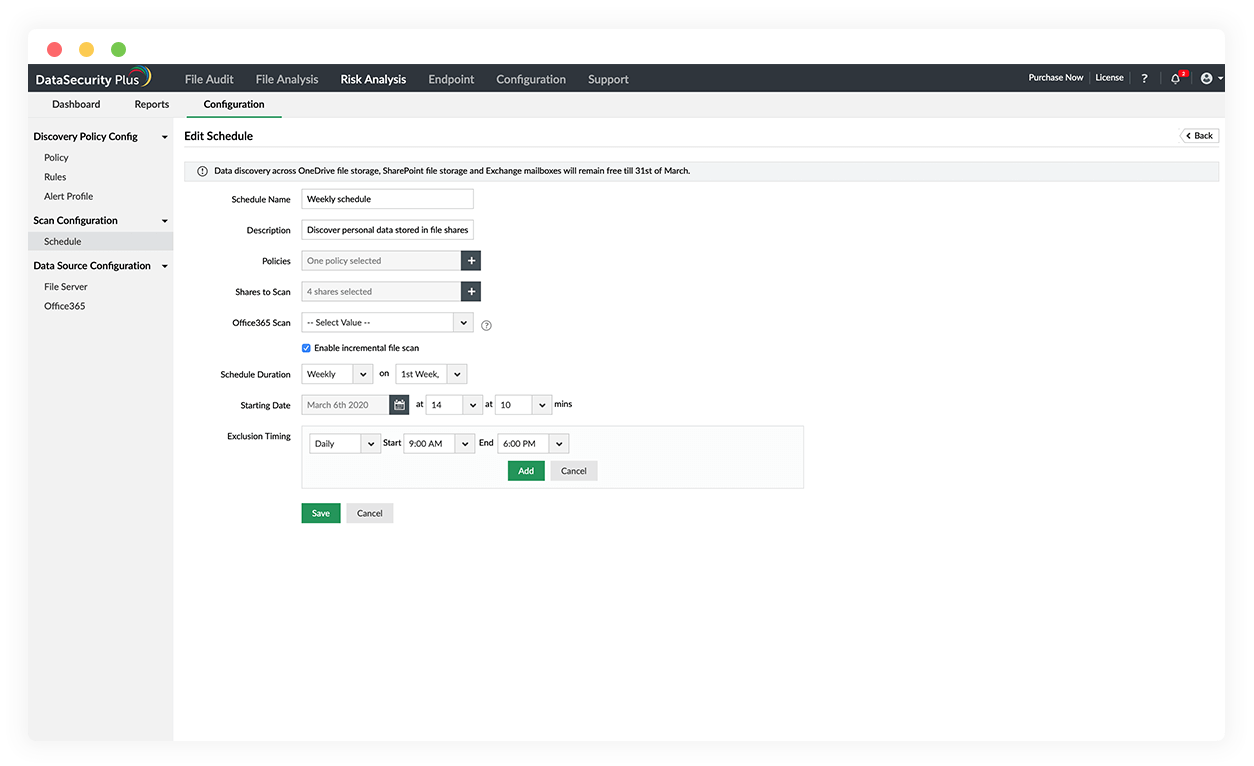Click the Description input field
This screenshot has width=1254, height=766.
tap(387, 230)
